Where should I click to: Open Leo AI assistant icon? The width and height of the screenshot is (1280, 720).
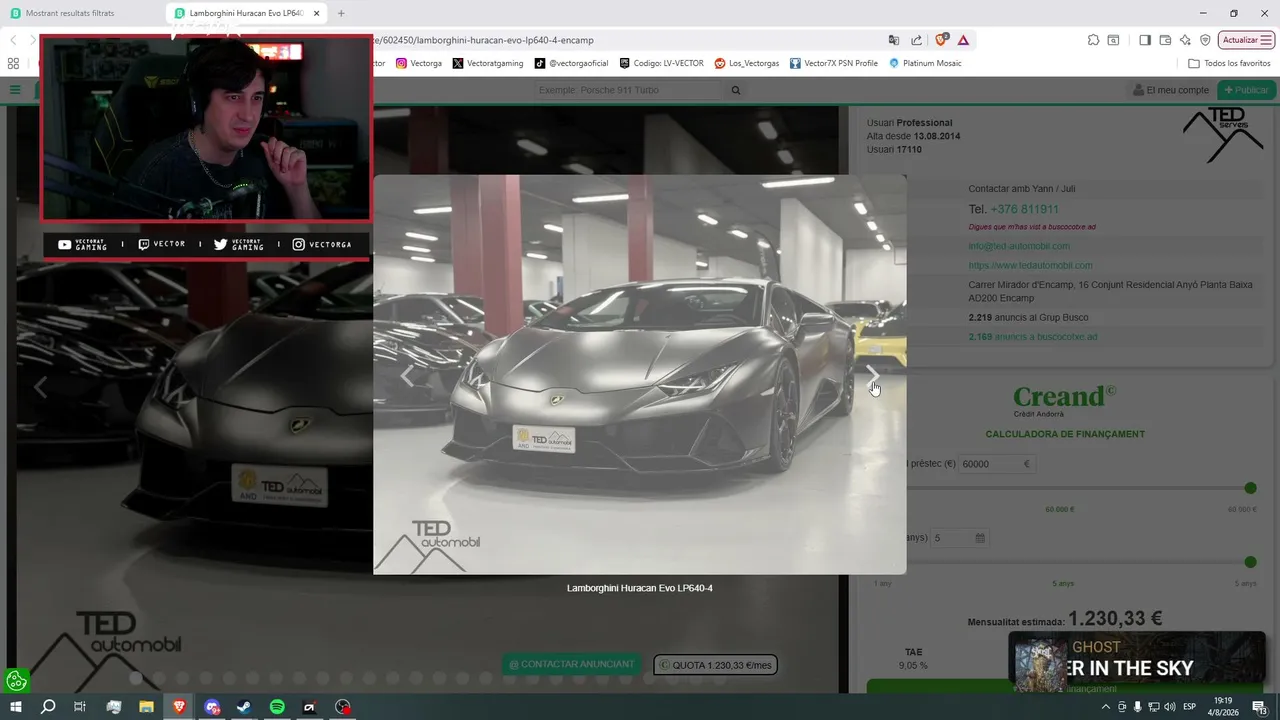point(1185,40)
